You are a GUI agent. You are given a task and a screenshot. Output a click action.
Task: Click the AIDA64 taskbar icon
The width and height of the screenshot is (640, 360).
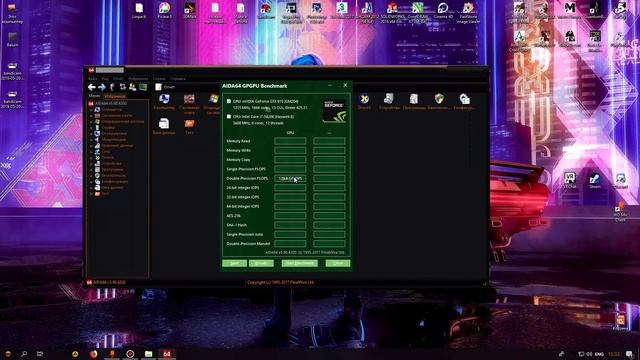click(167, 354)
